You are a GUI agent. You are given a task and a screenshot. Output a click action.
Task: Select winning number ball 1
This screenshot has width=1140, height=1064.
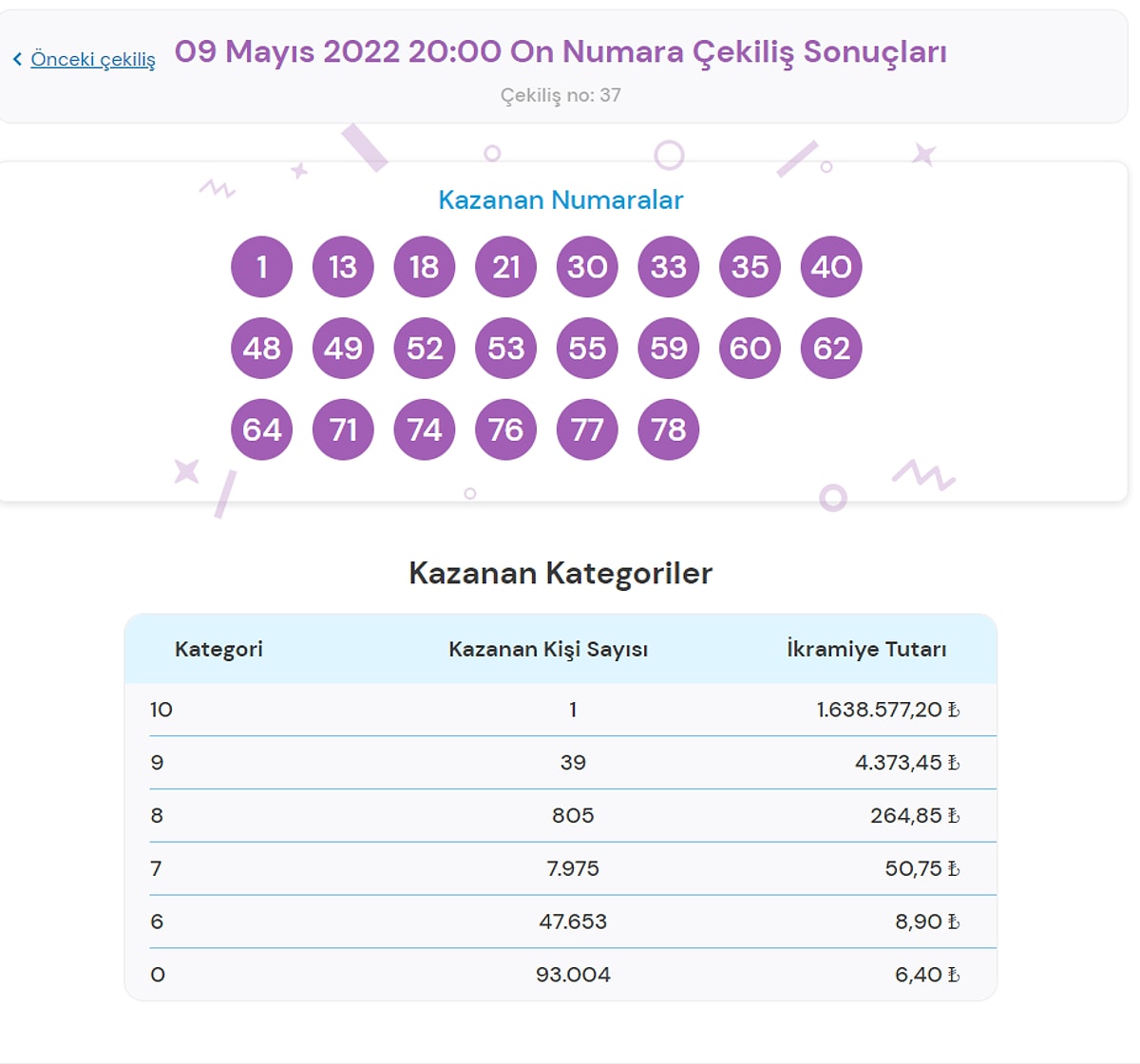coord(262,267)
